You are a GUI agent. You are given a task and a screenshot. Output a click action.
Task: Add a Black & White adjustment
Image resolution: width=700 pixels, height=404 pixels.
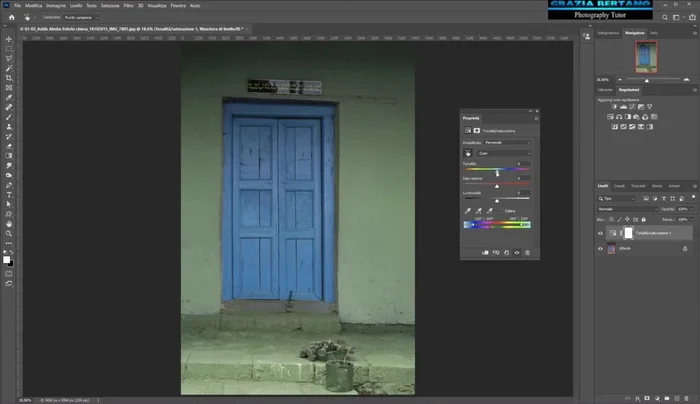tap(628, 117)
